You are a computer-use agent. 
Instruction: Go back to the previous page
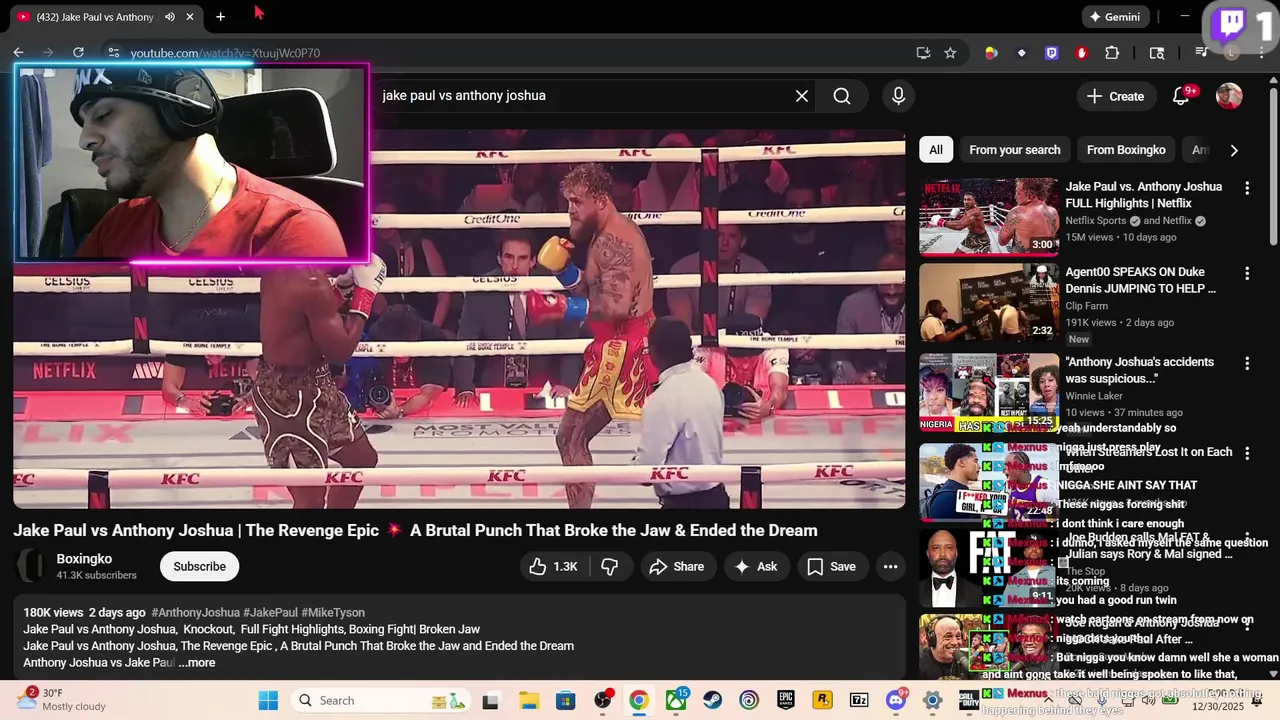coord(18,52)
